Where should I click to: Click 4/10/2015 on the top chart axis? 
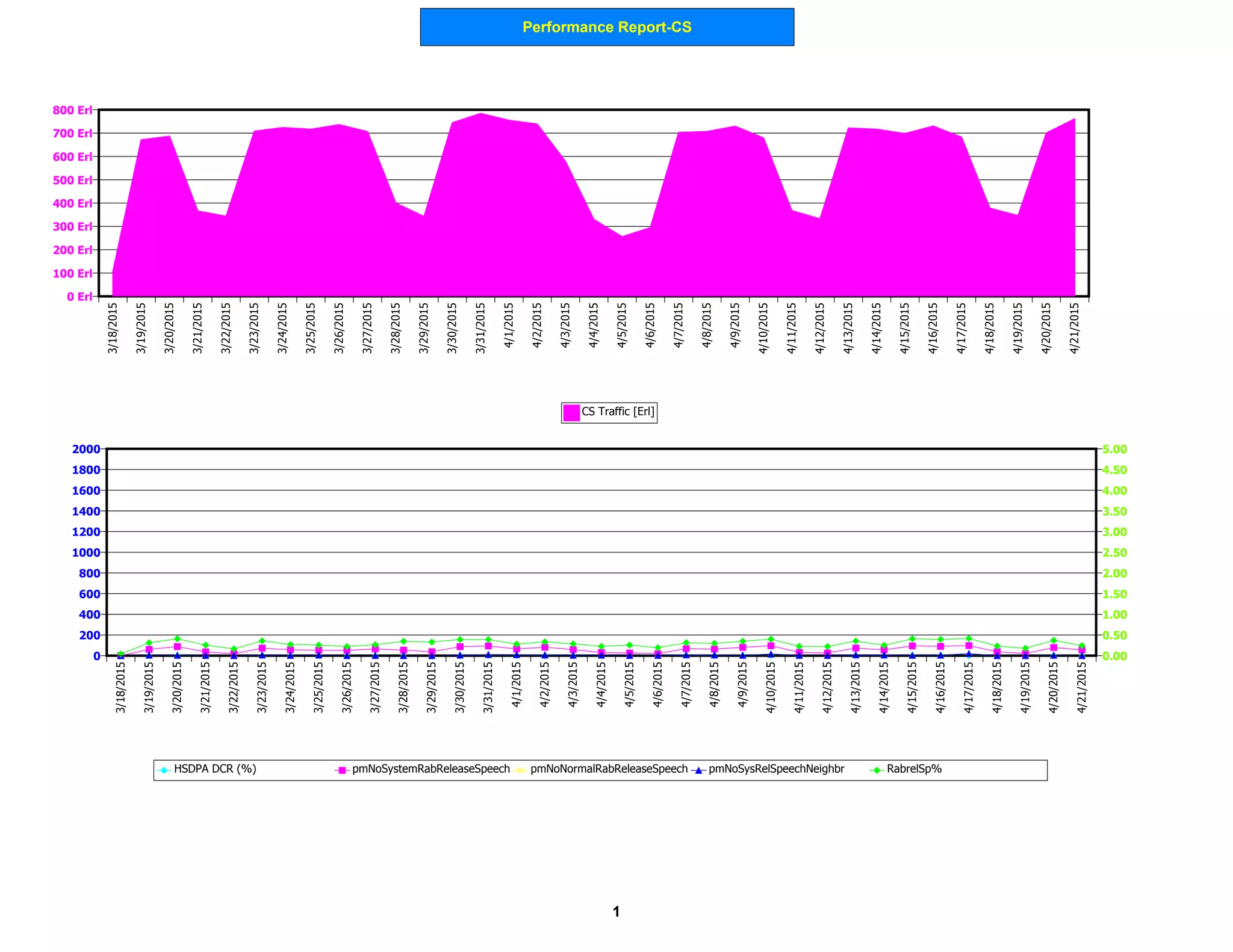[763, 328]
